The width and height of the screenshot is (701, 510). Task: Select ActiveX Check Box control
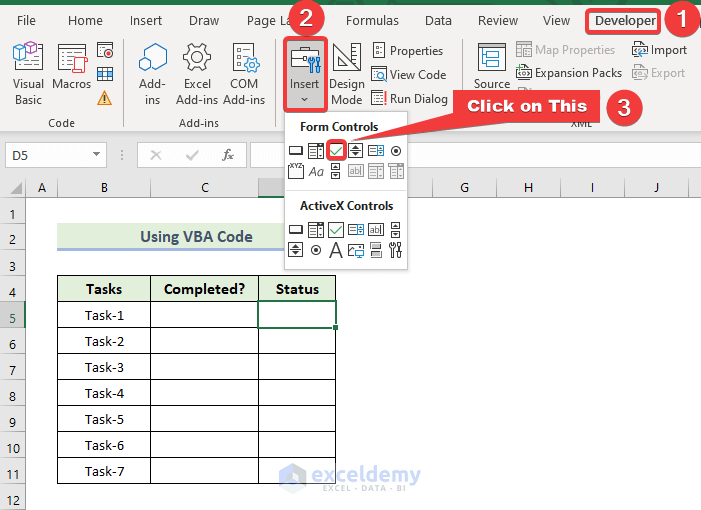(336, 230)
